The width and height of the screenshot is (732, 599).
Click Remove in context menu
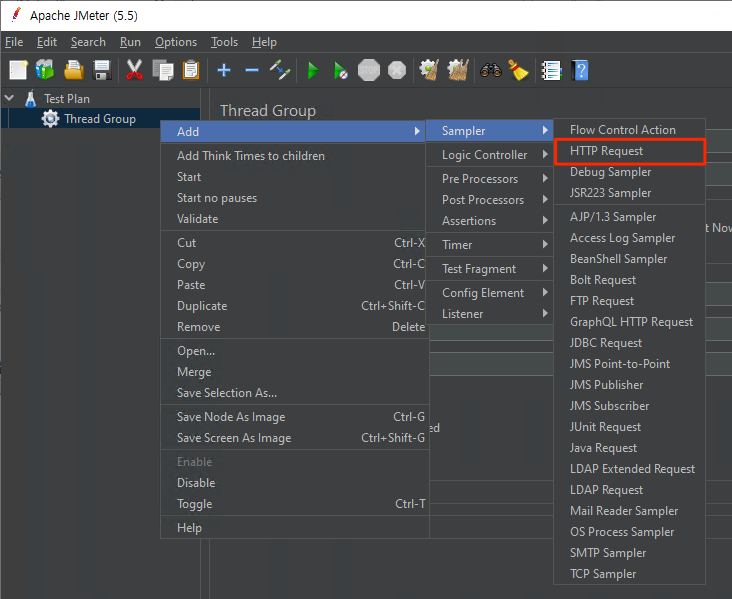point(295,327)
